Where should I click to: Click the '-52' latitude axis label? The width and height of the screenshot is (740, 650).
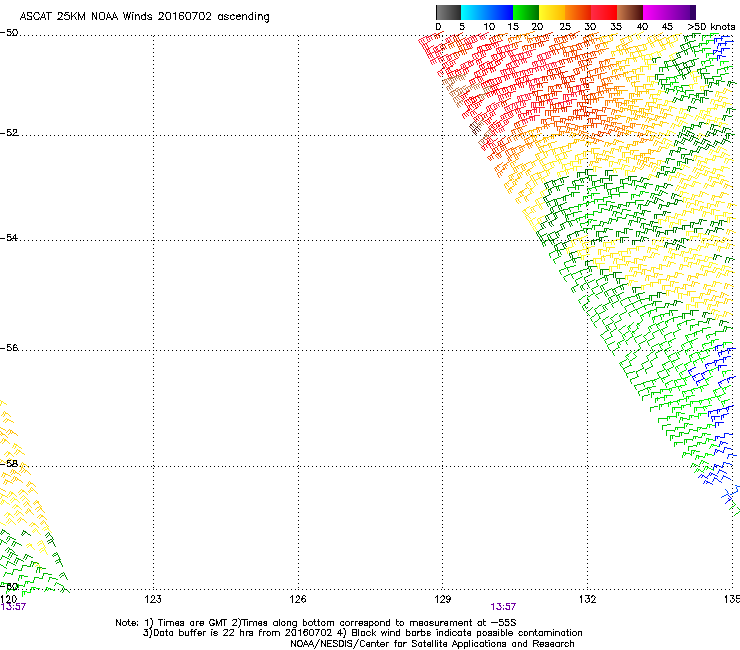click(x=9, y=133)
